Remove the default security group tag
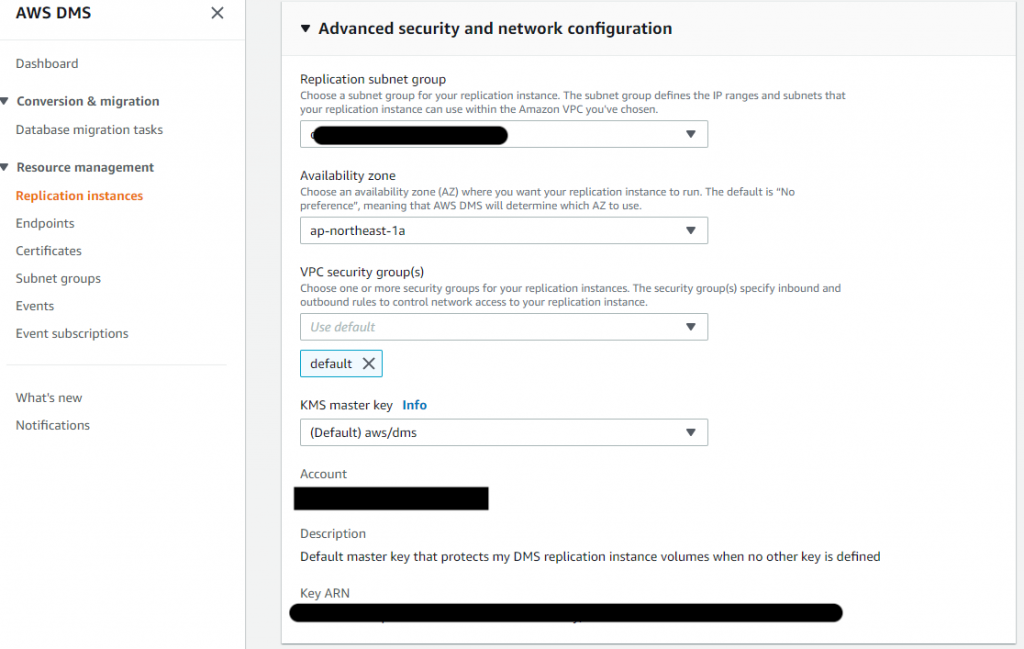1024x649 pixels. tap(369, 364)
